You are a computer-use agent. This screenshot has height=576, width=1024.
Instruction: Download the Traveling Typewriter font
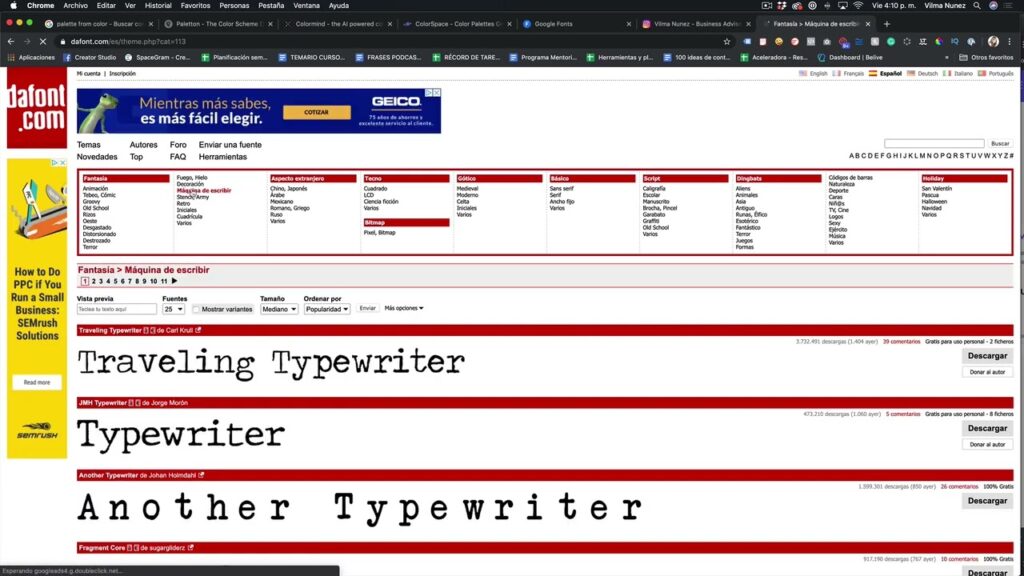(987, 356)
